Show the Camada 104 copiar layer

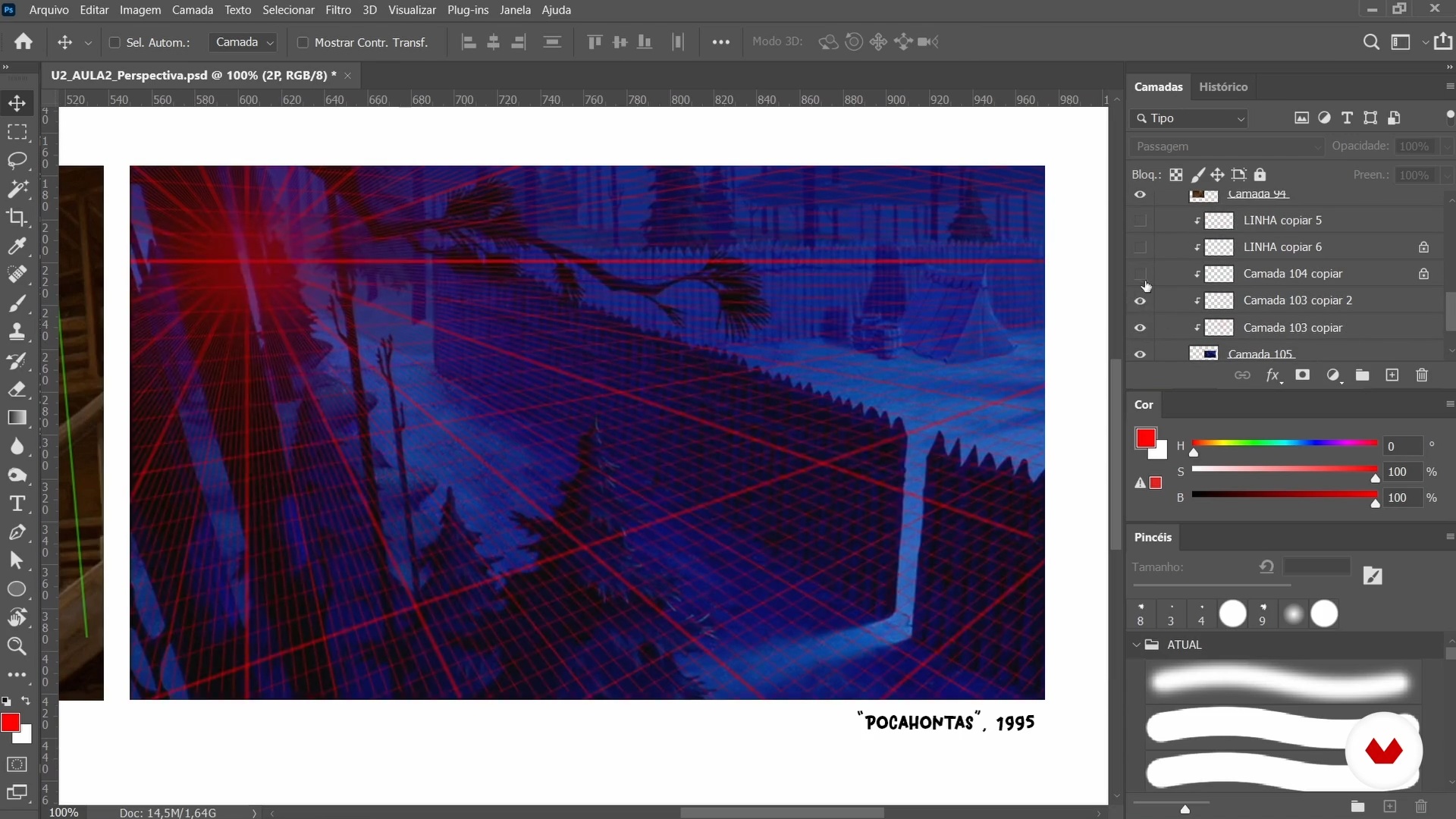tap(1140, 274)
